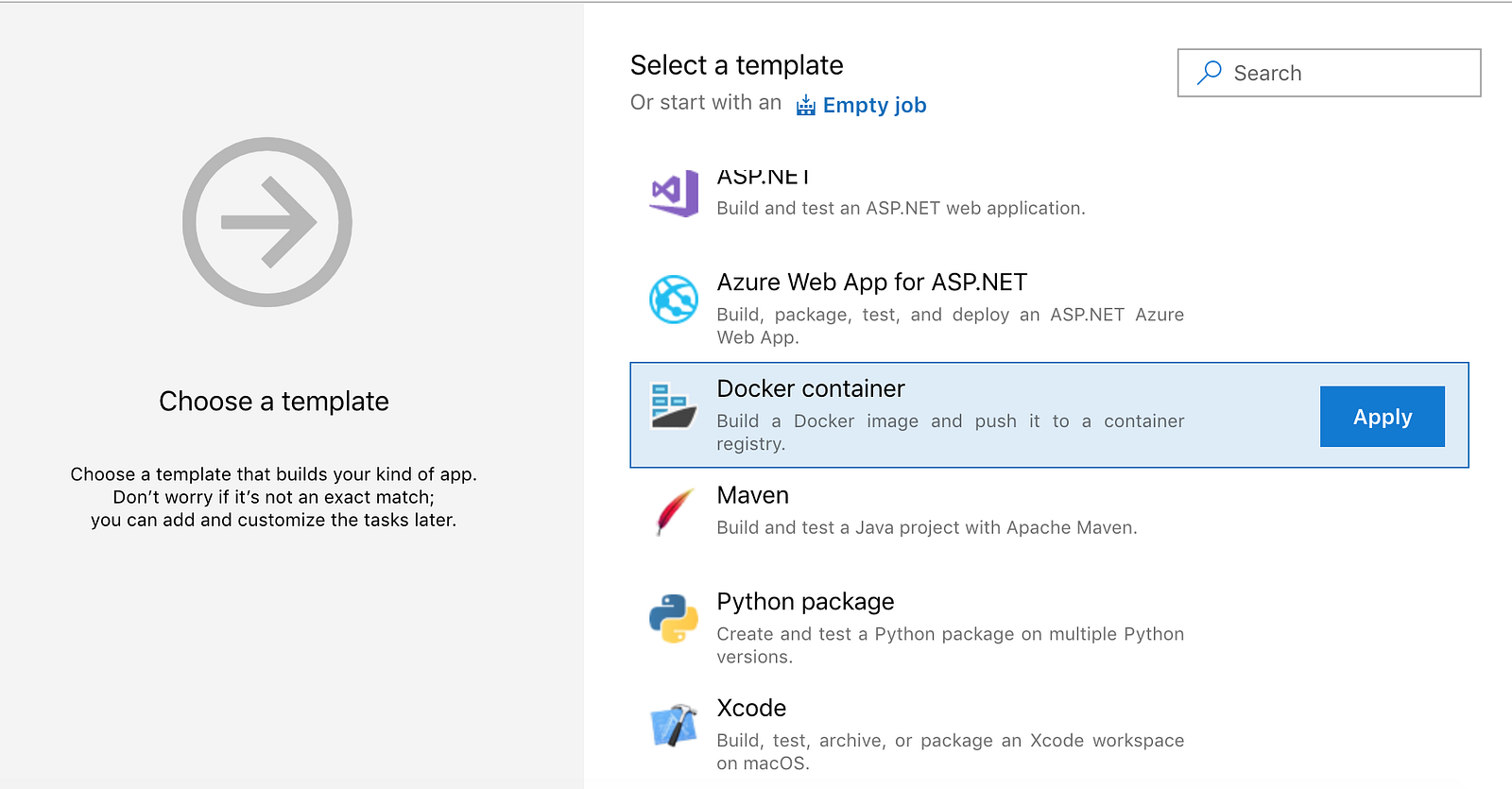Click the Visual Studio ASP.NET icon
Viewport: 1512px width, 789px height.
(x=674, y=194)
